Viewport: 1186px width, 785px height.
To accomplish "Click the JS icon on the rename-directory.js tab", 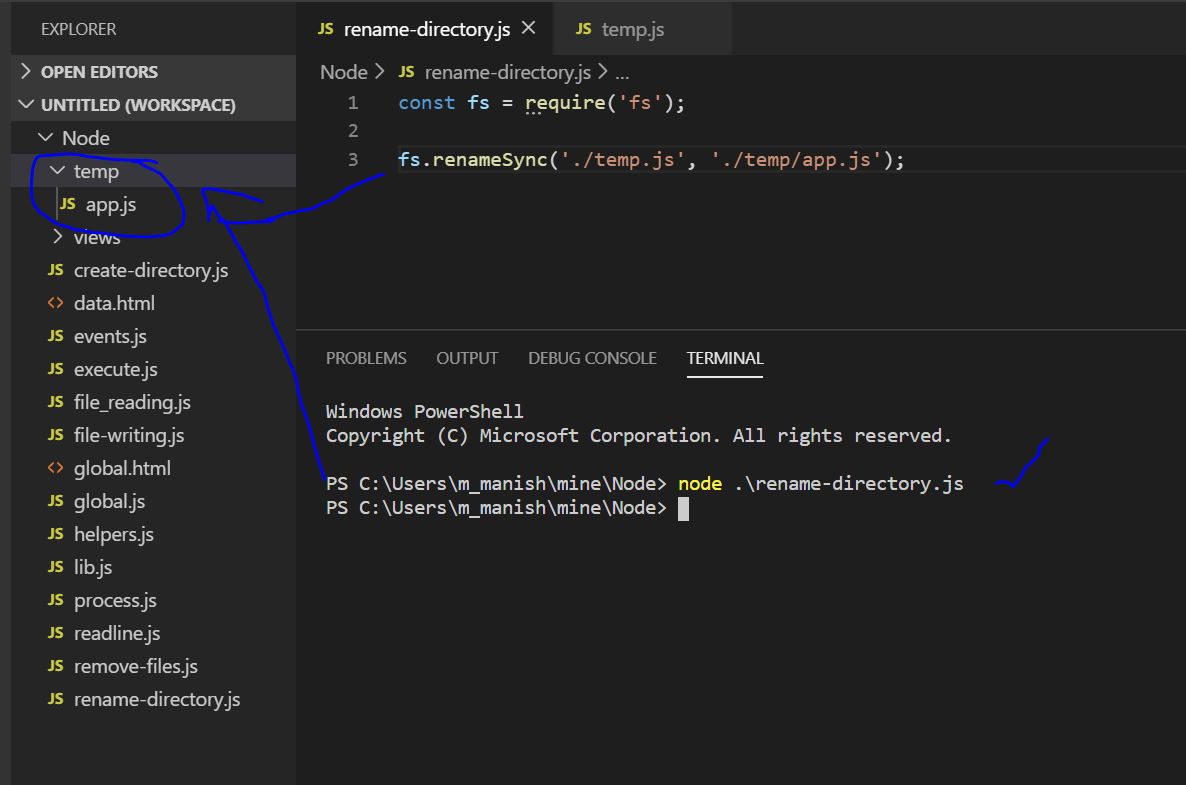I will pos(325,29).
